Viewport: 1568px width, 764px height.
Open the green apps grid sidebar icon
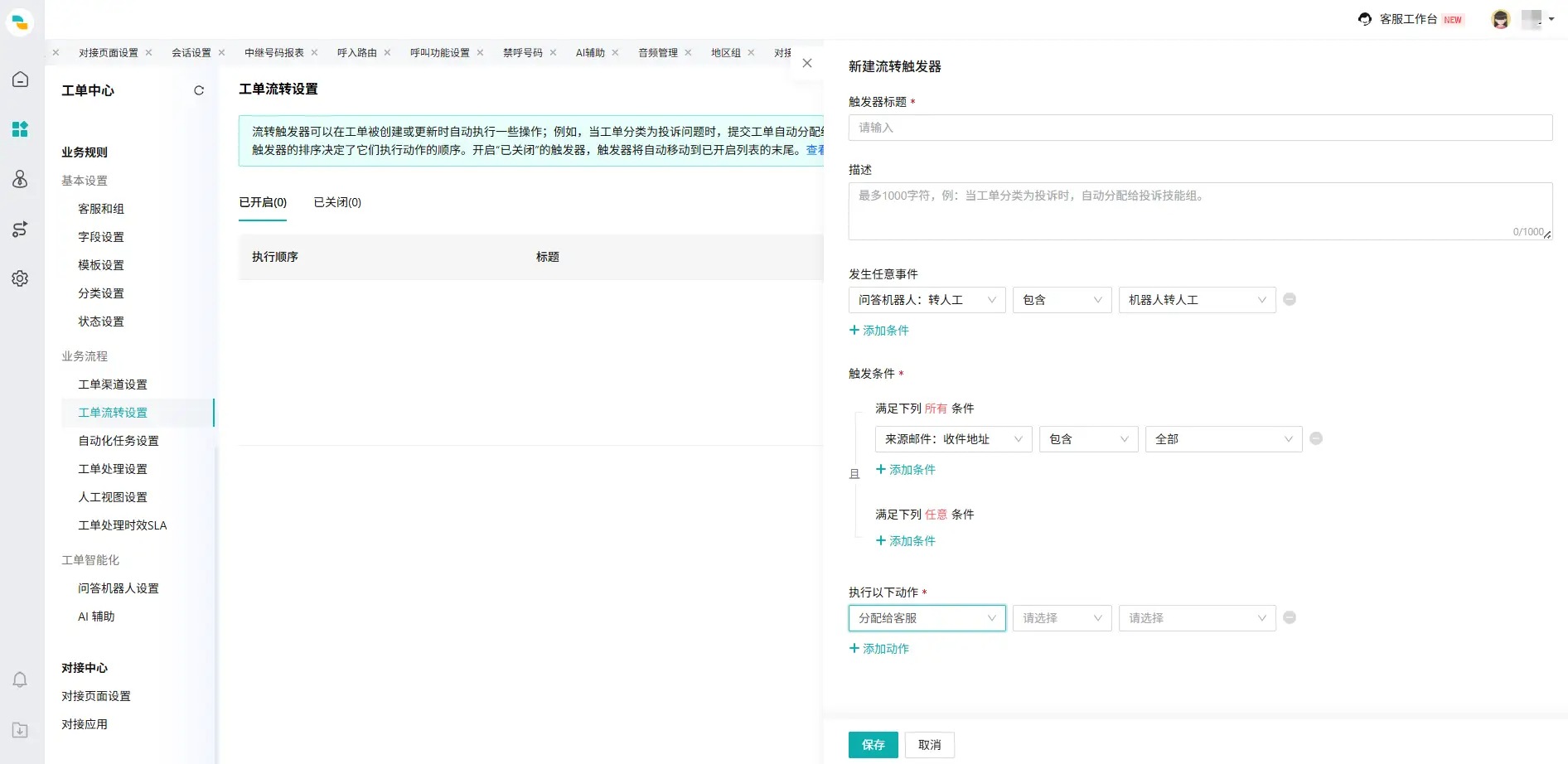click(x=20, y=129)
